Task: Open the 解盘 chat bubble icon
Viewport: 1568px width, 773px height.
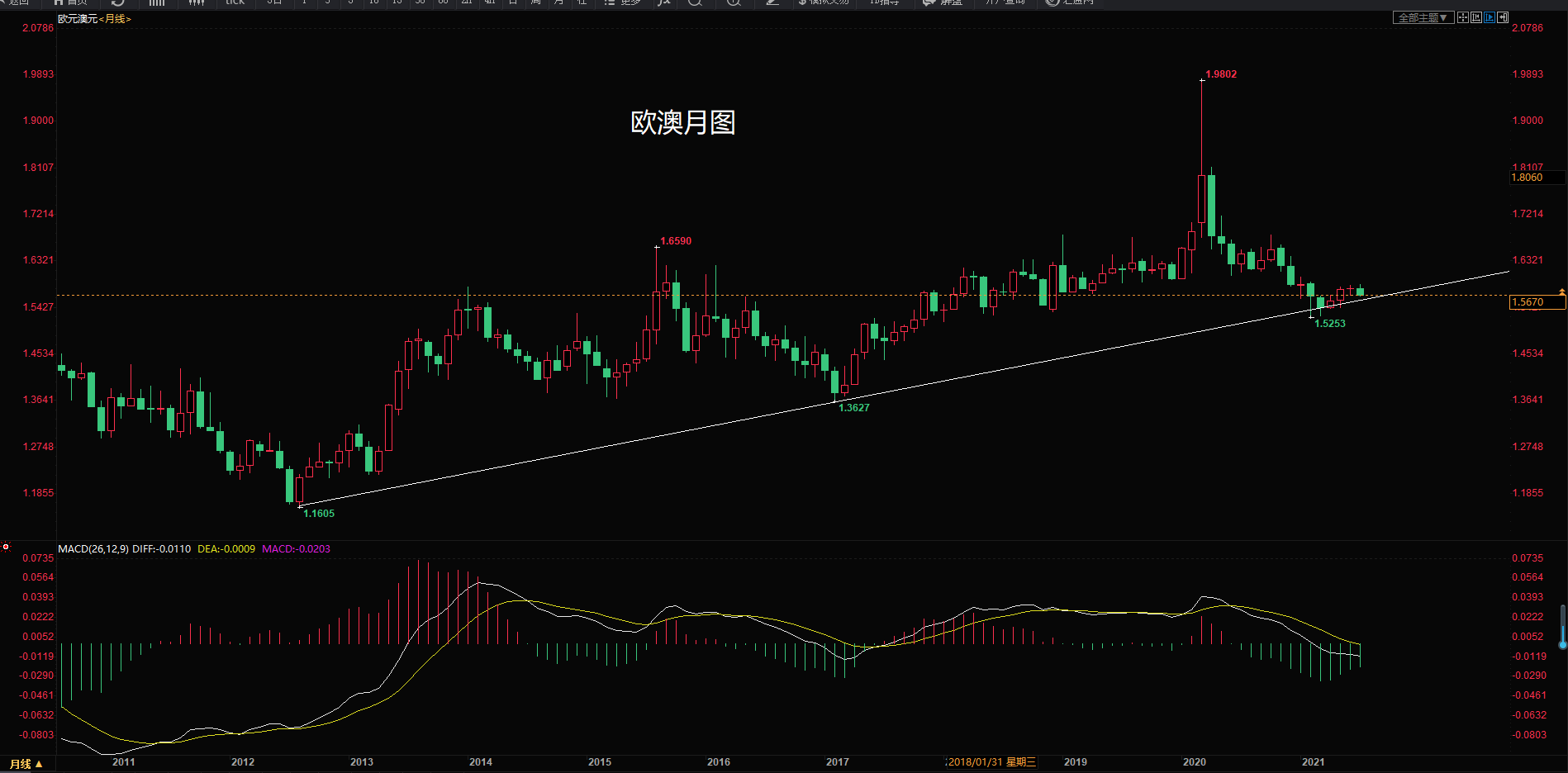Action: click(929, 2)
